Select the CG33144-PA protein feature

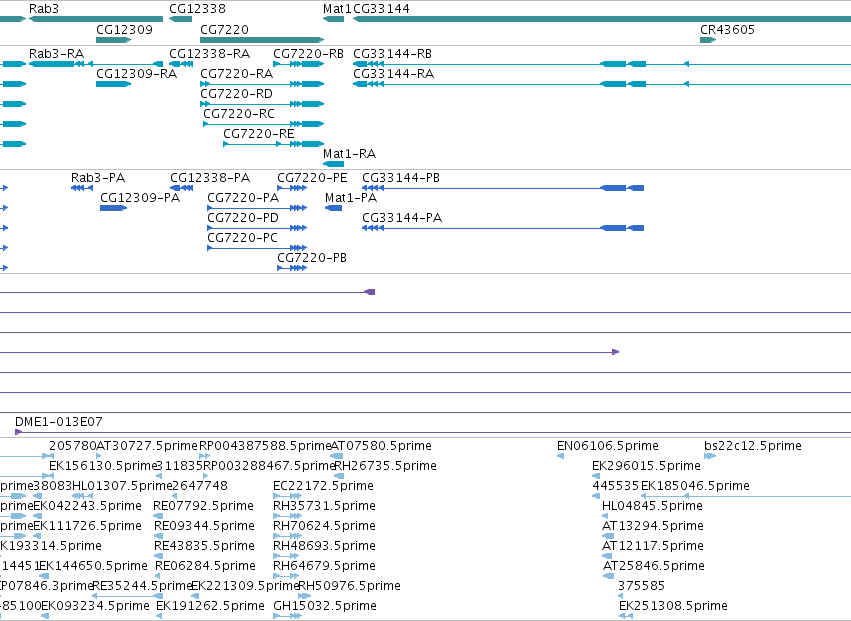click(503, 228)
